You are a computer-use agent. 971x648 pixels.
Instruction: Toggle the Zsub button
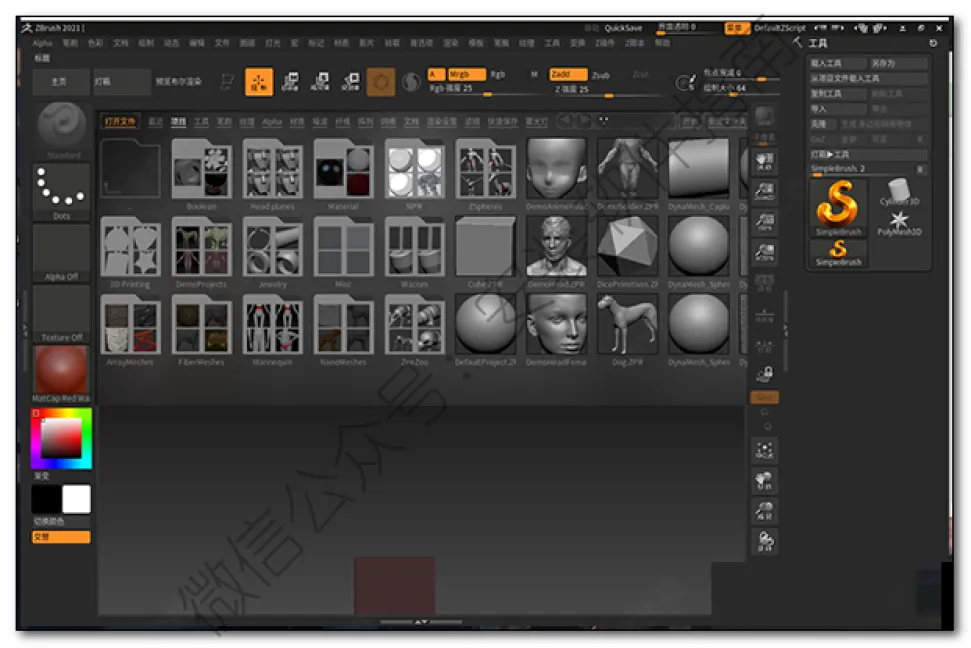tap(601, 75)
